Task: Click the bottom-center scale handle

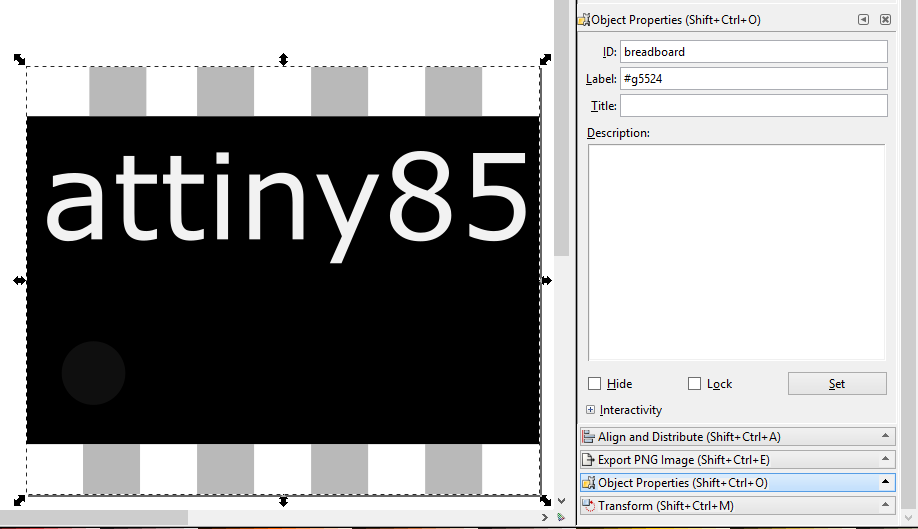Action: 283,501
